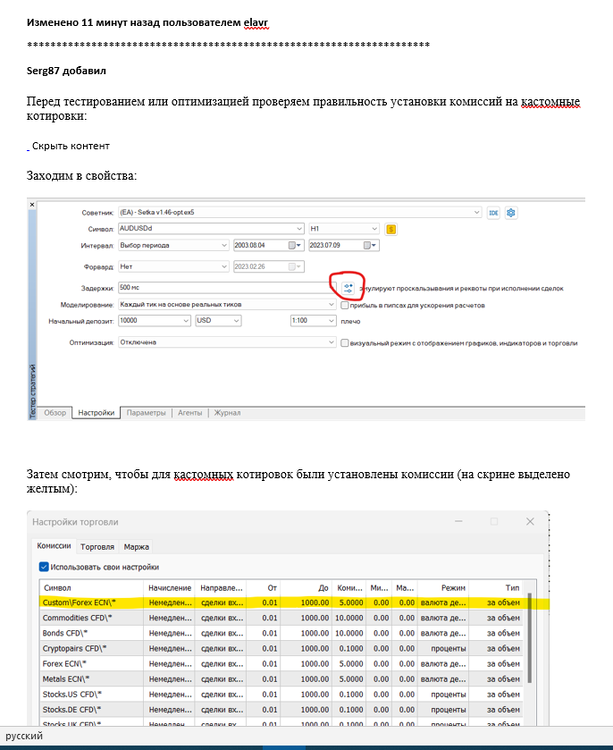Click the commissions table vertical scrollbar
Screen dimensions: 613x750
click(x=529, y=638)
